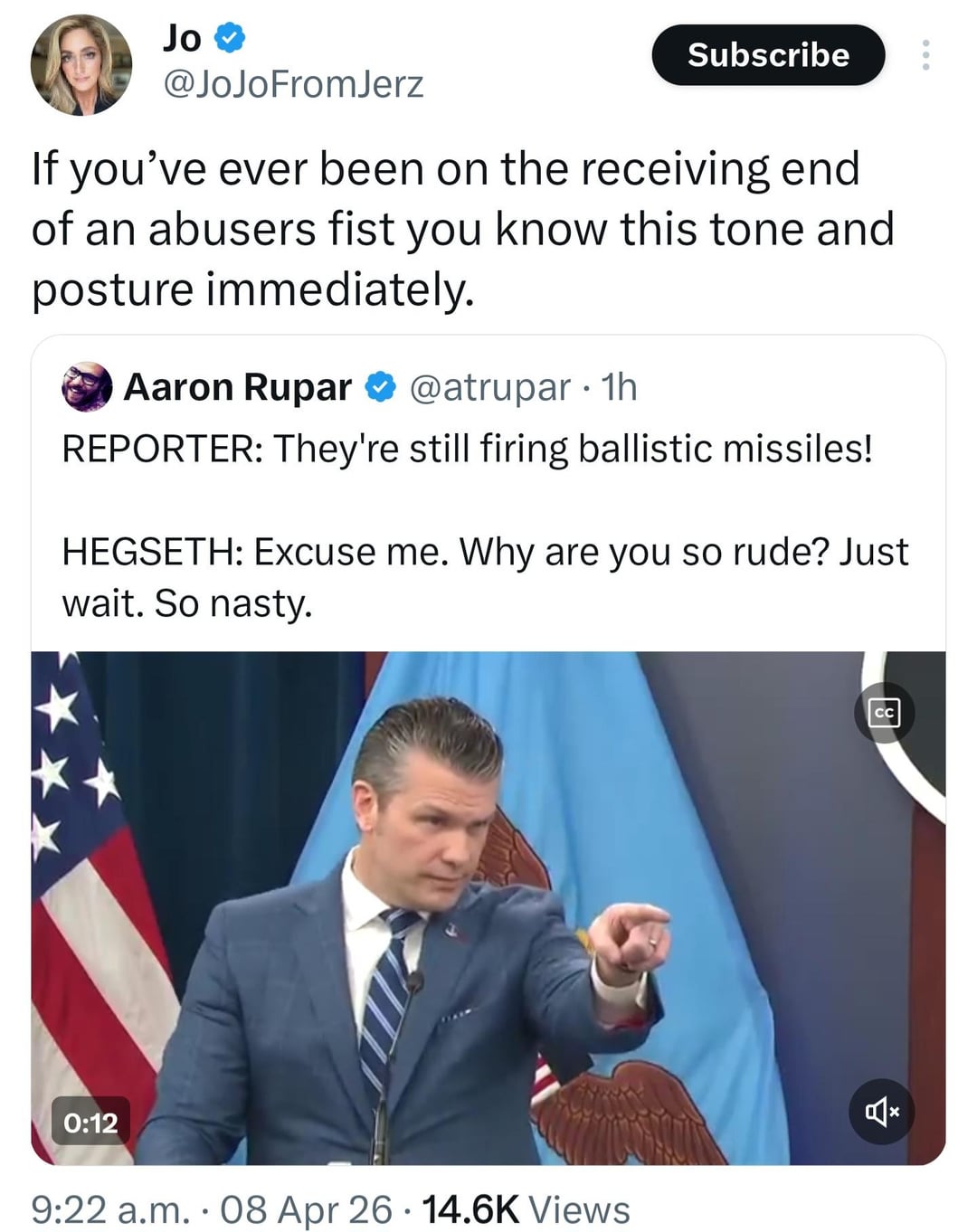Click the "1h" quoted tweet timestamp
Viewport: 977px width, 1232px height.
tap(621, 387)
